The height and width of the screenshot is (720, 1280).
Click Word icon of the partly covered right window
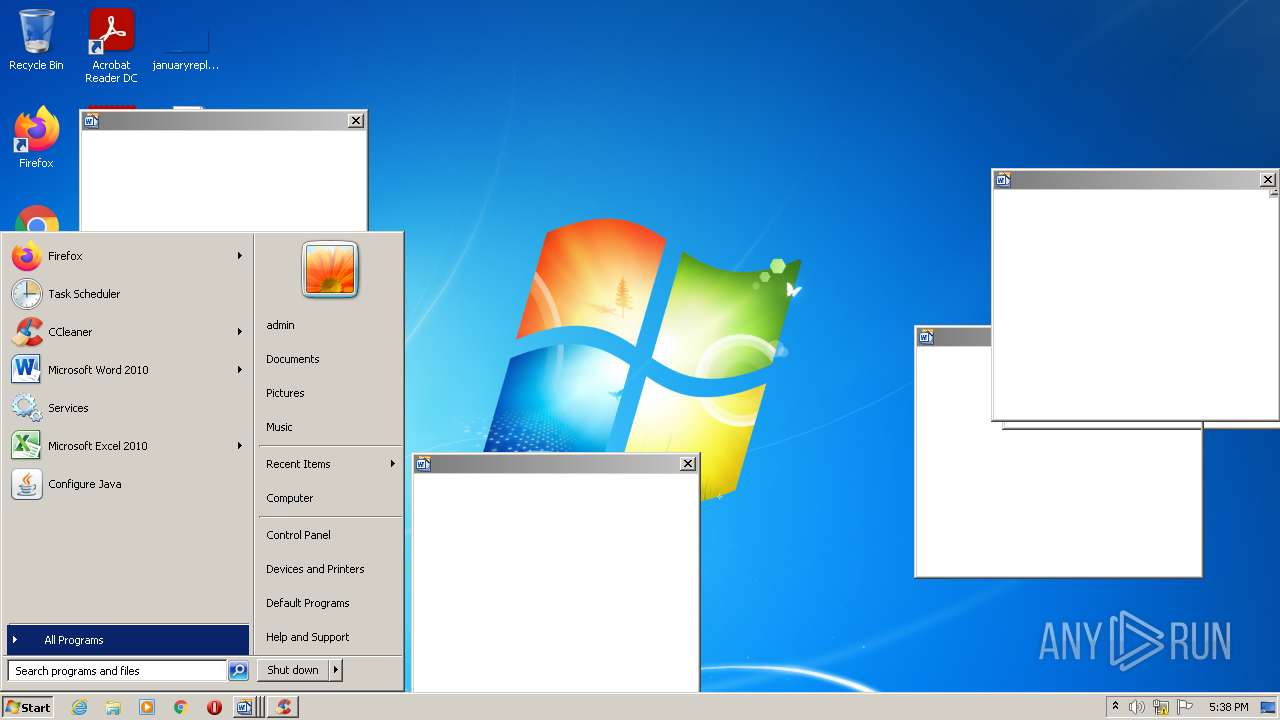coord(926,337)
